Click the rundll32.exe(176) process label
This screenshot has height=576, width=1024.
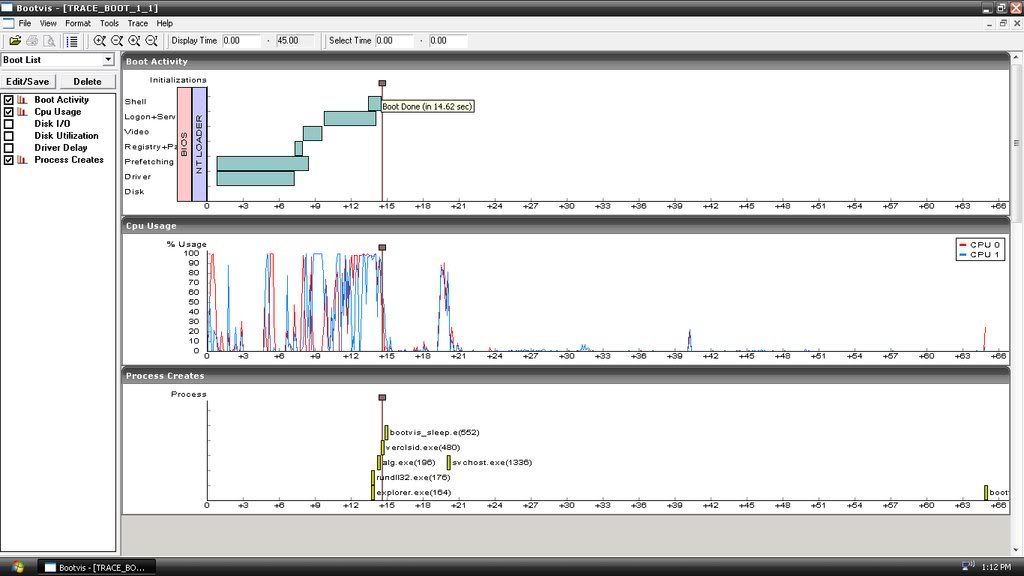click(413, 477)
